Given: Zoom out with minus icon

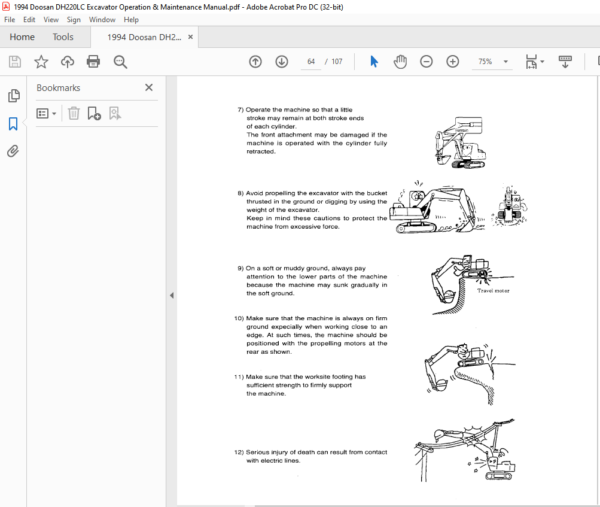Looking at the screenshot, I should [426, 62].
